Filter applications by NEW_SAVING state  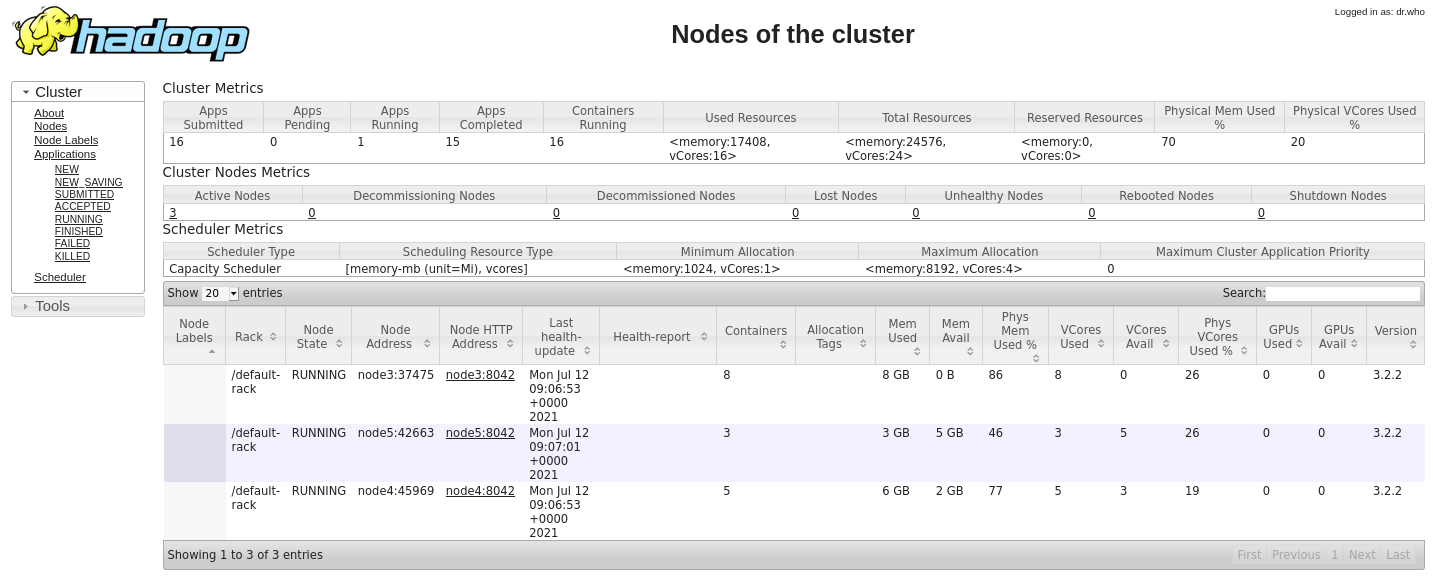point(89,182)
